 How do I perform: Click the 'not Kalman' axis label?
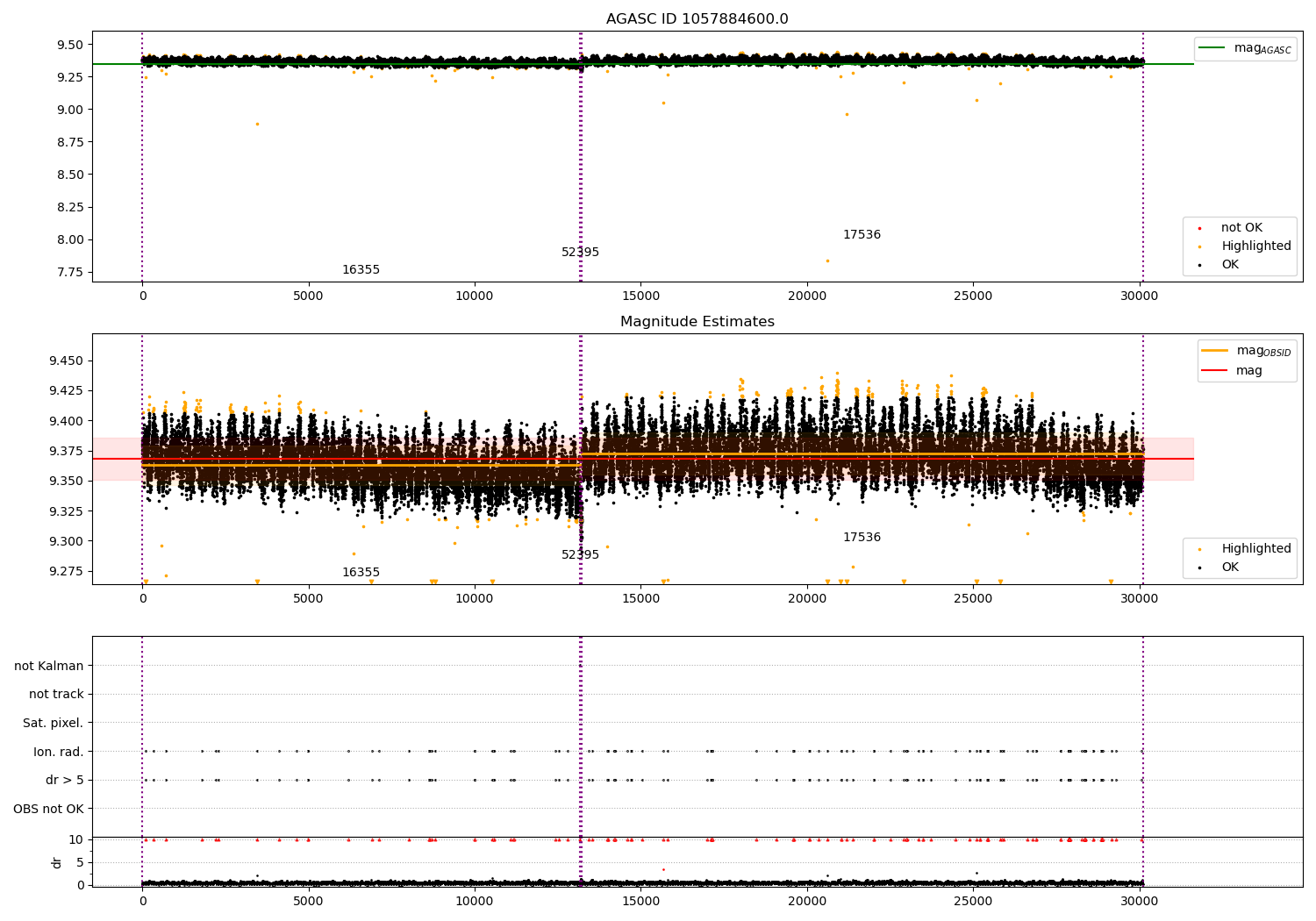pyautogui.click(x=49, y=667)
